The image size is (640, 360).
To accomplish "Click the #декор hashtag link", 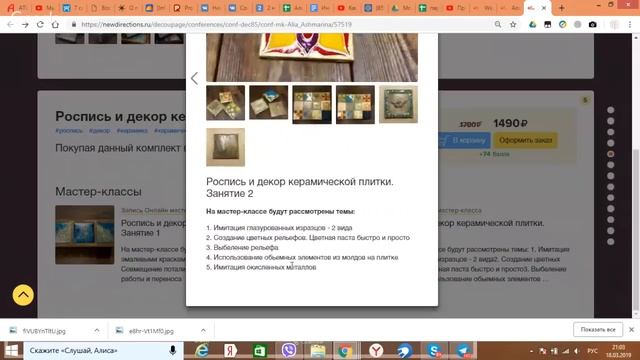I will tap(100, 131).
